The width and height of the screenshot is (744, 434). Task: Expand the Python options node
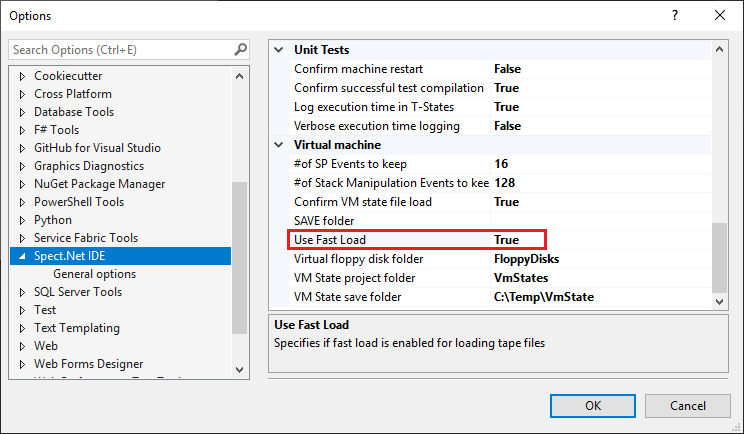point(22,220)
